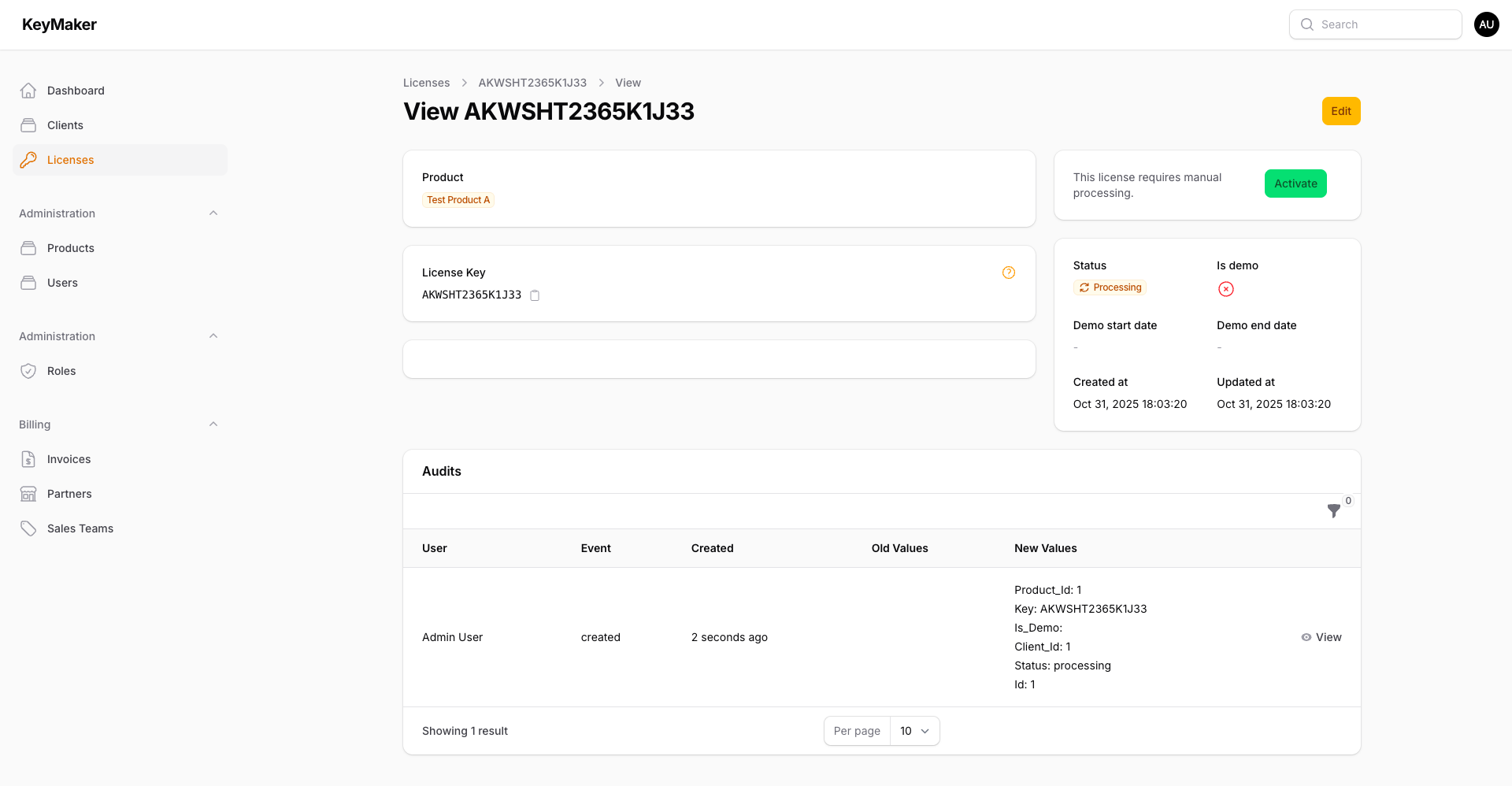Click the Invoices dollar-document icon

(x=28, y=458)
